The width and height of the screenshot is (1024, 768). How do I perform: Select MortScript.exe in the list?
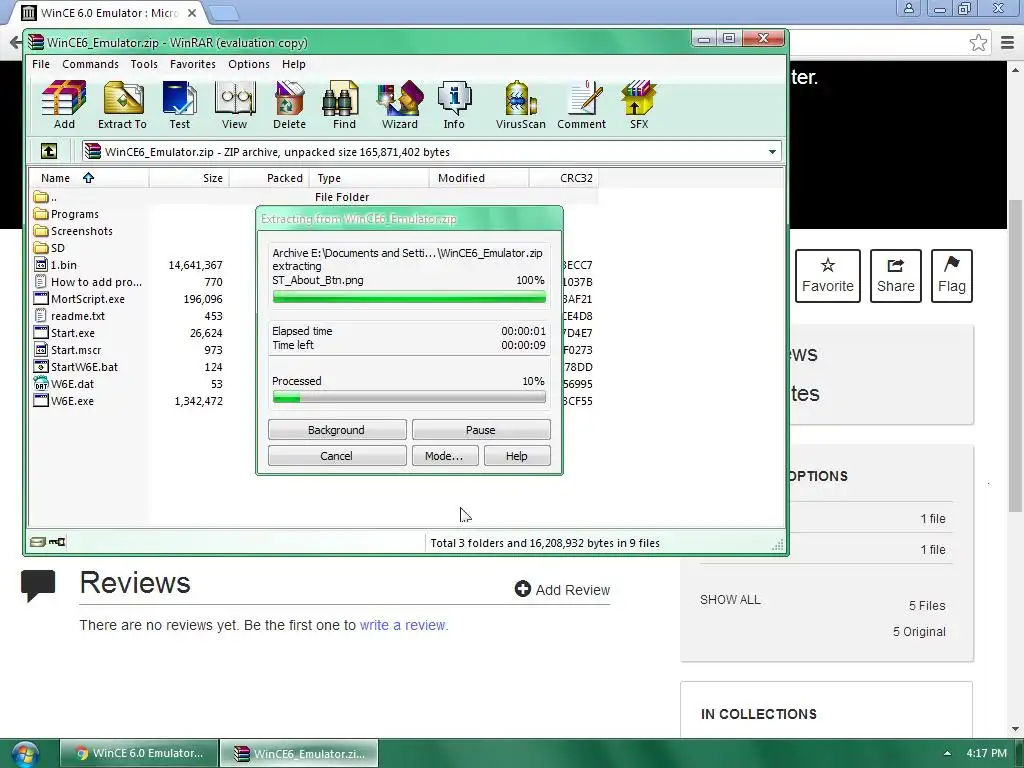point(79,299)
